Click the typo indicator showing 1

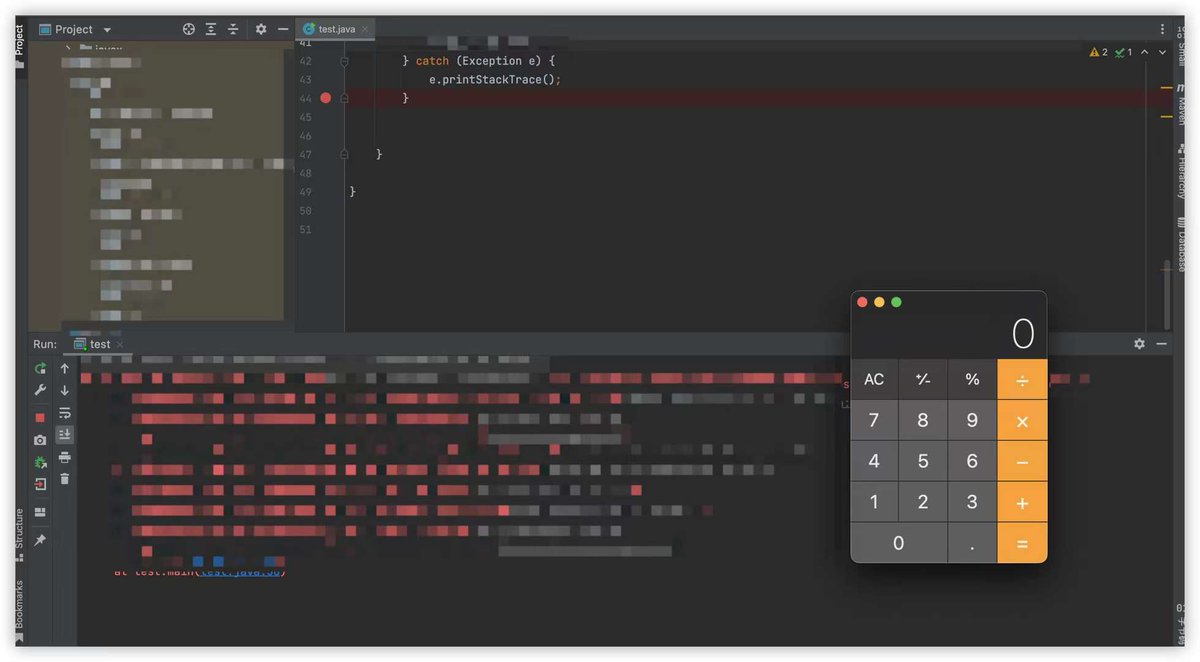click(1124, 52)
